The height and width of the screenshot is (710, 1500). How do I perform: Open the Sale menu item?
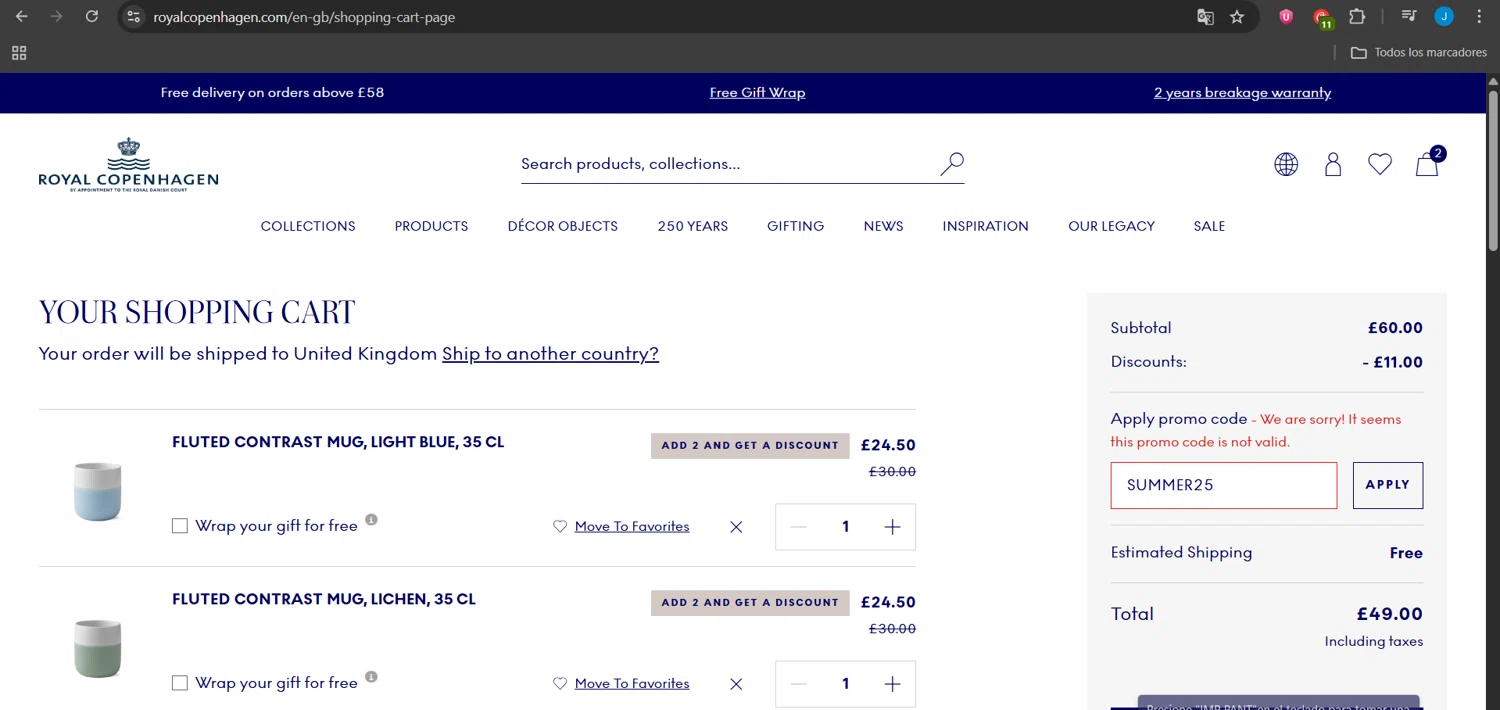1209,226
